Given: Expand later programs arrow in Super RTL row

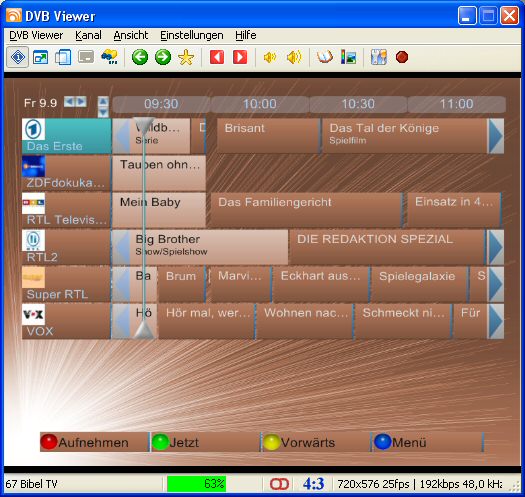Looking at the screenshot, I should [x=496, y=284].
